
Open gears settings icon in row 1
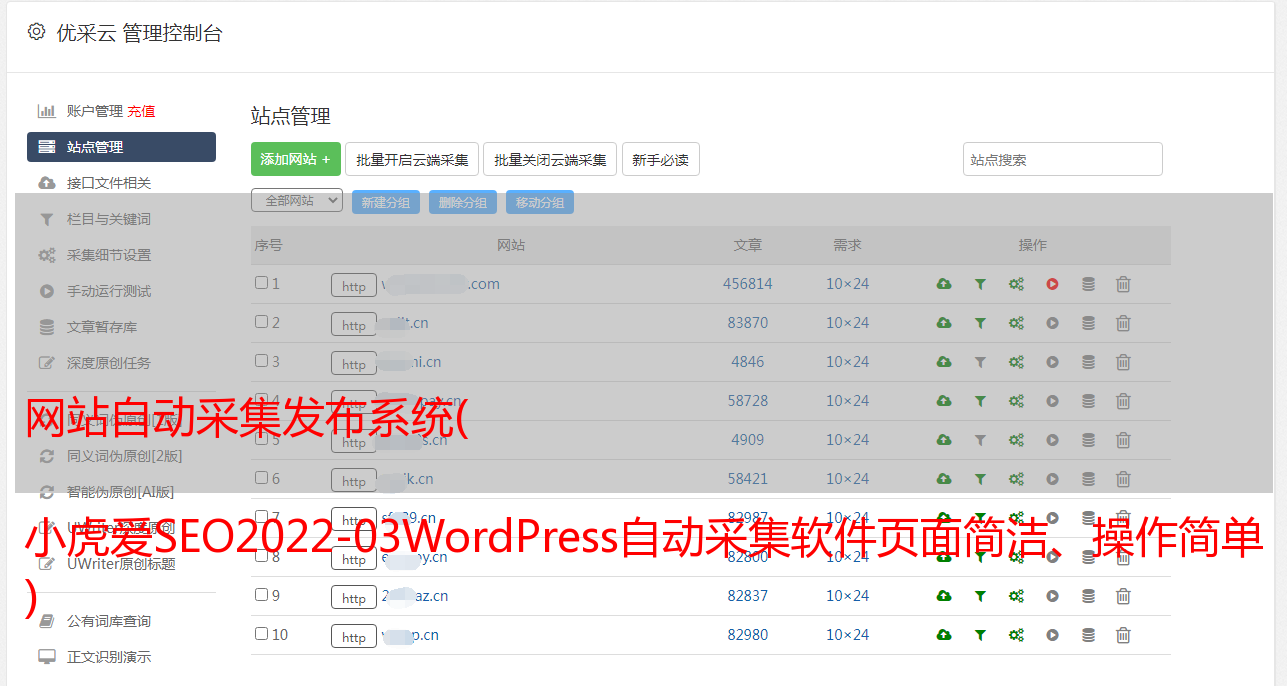coord(1016,284)
